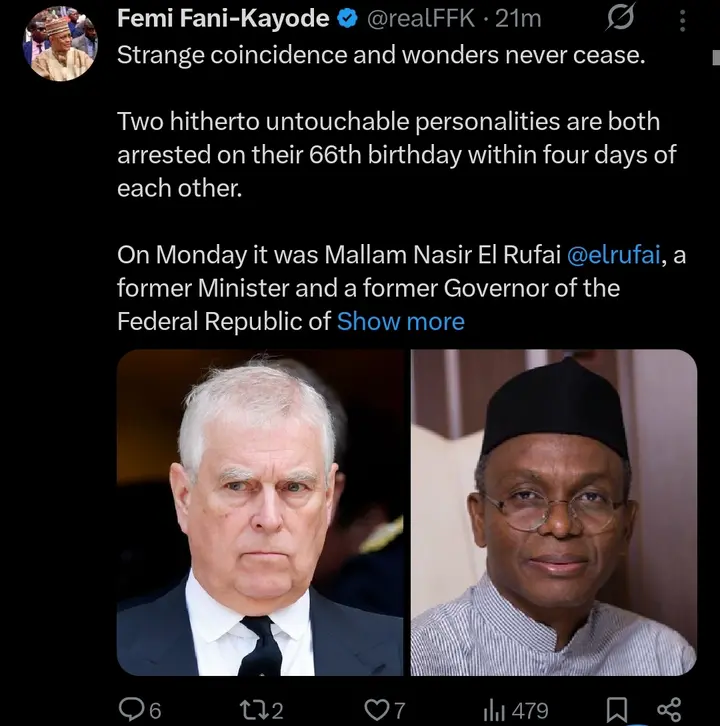720x726 pixels.
Task: Open the @elrufai mention link
Action: click(x=615, y=255)
